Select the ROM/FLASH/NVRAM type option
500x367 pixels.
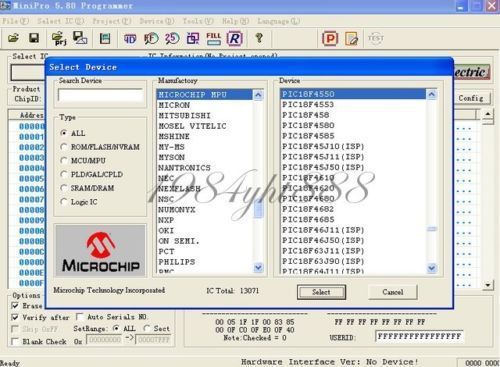[x=64, y=147]
